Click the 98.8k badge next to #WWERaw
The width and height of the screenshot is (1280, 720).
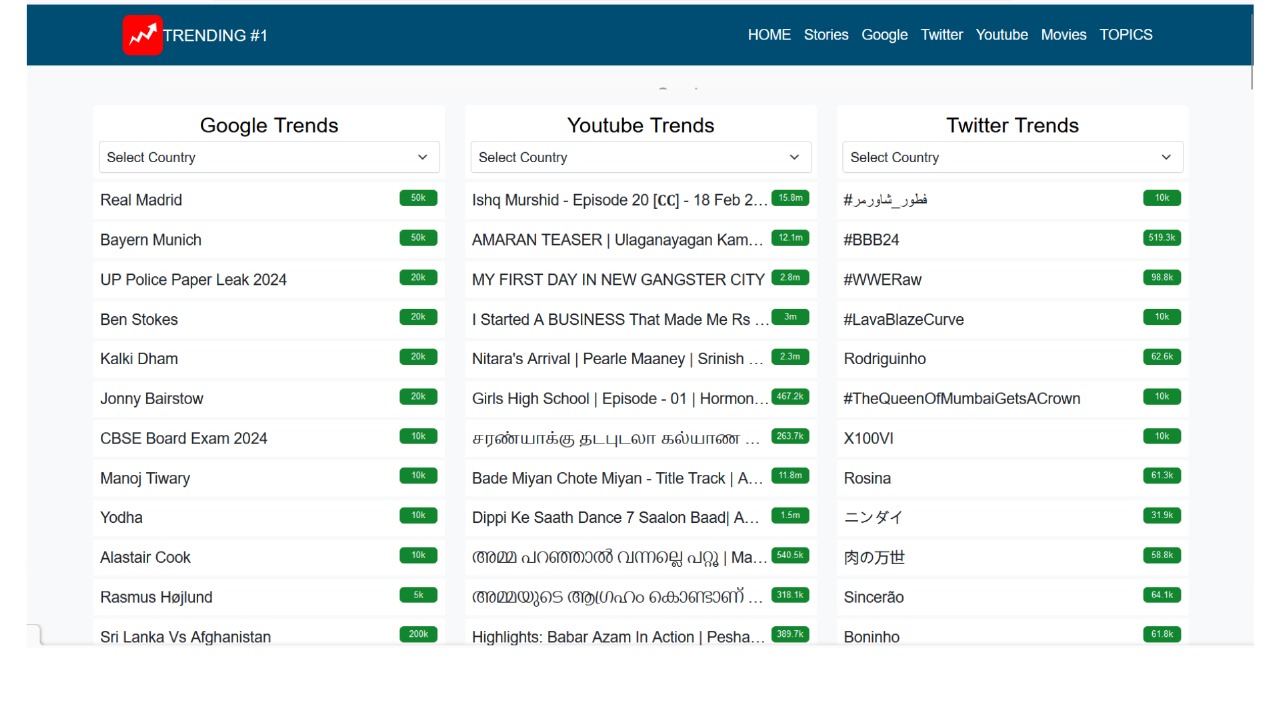tap(1161, 277)
